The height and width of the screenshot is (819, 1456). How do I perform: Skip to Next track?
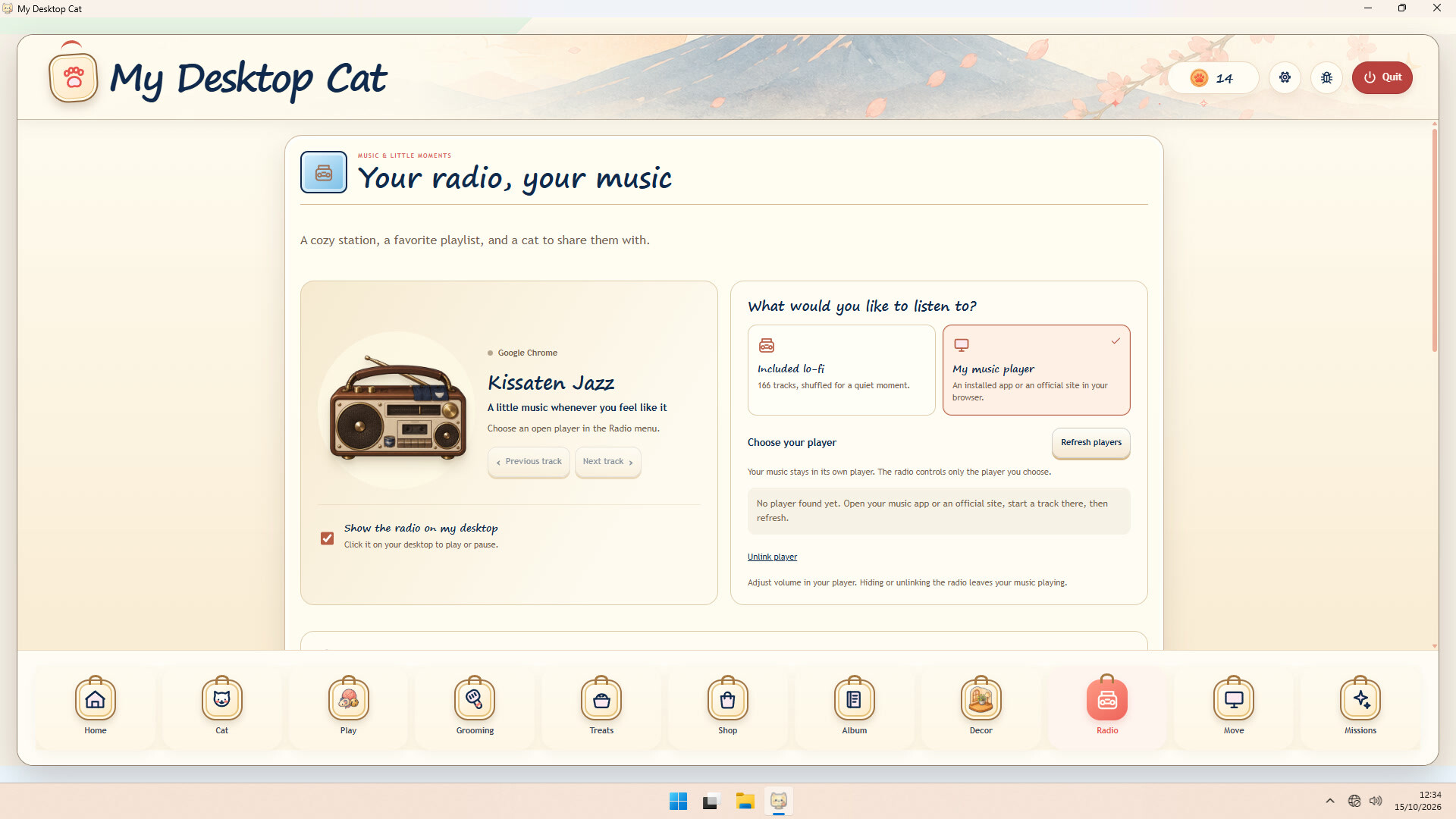click(x=607, y=462)
